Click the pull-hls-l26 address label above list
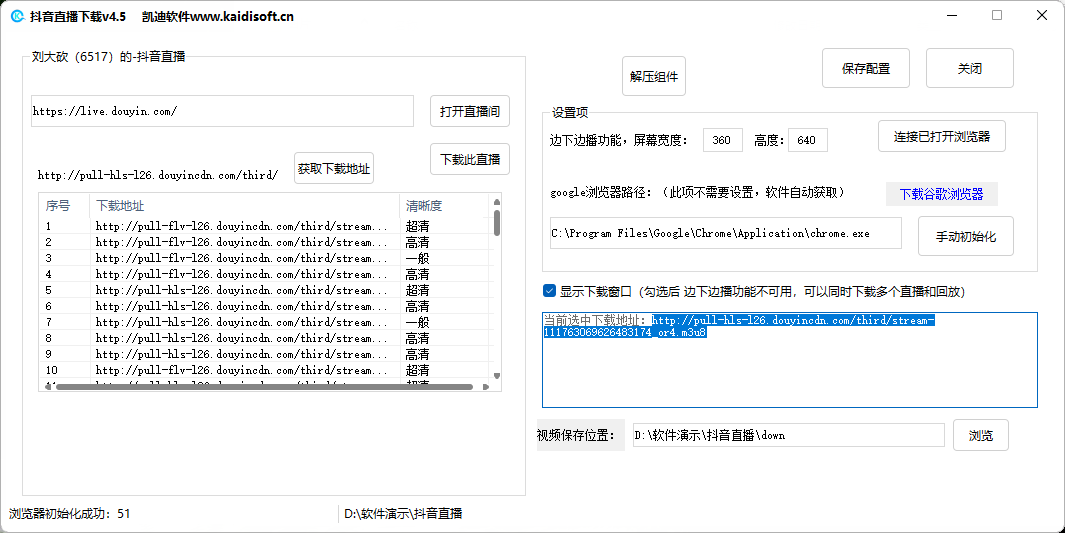The width and height of the screenshot is (1065, 533). point(158,175)
